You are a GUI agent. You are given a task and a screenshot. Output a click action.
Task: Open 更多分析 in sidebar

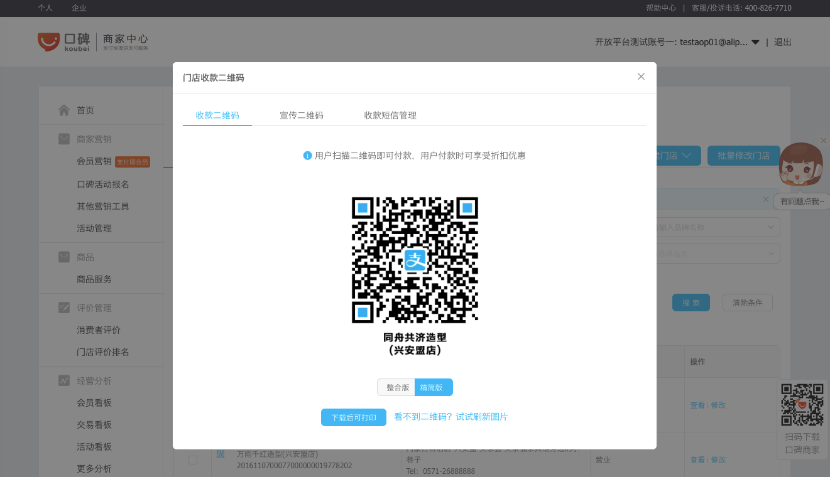pyautogui.click(x=94, y=469)
